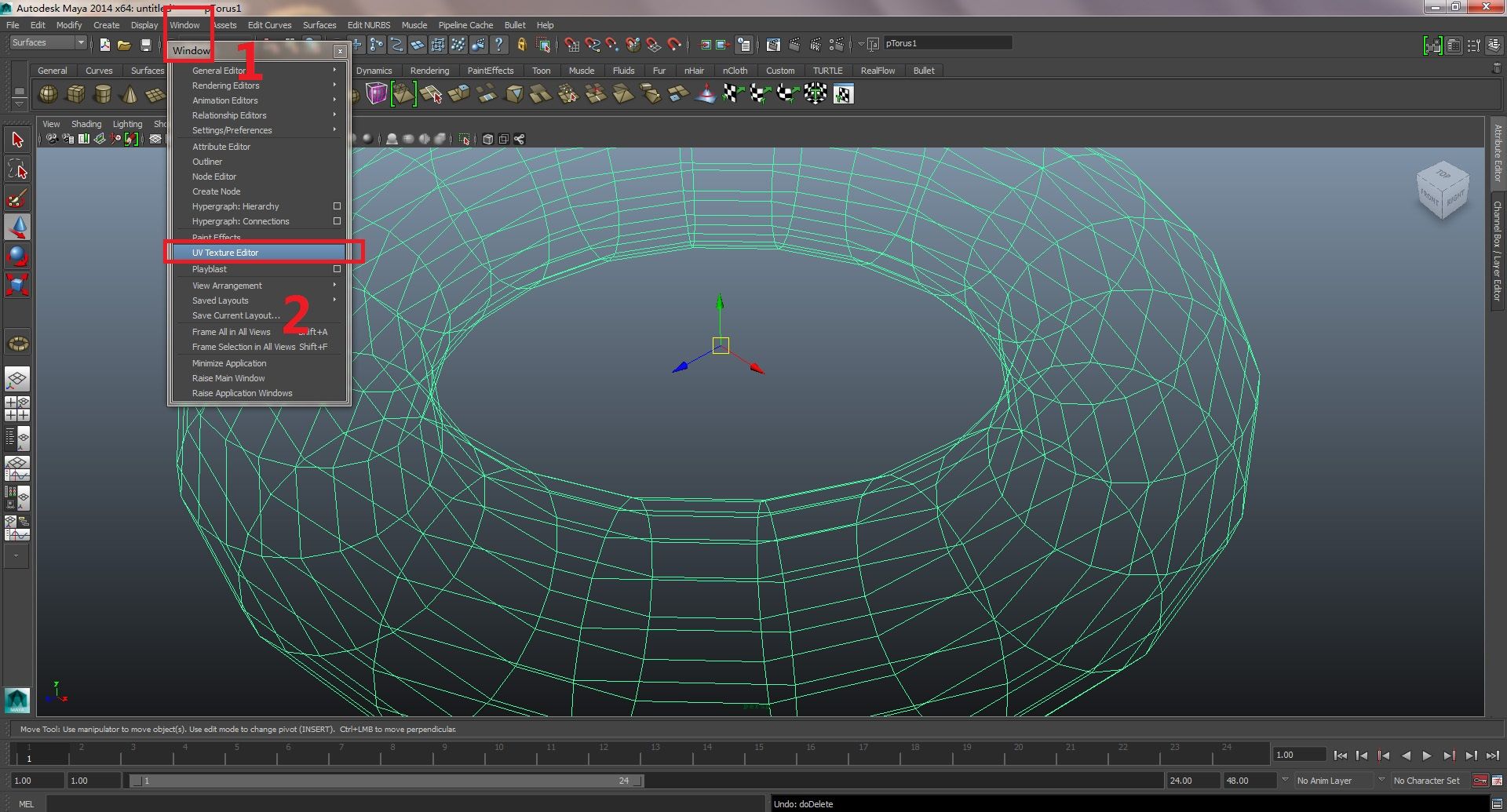Switch to the Rendering shelf tab
1507x812 pixels.
pos(429,71)
